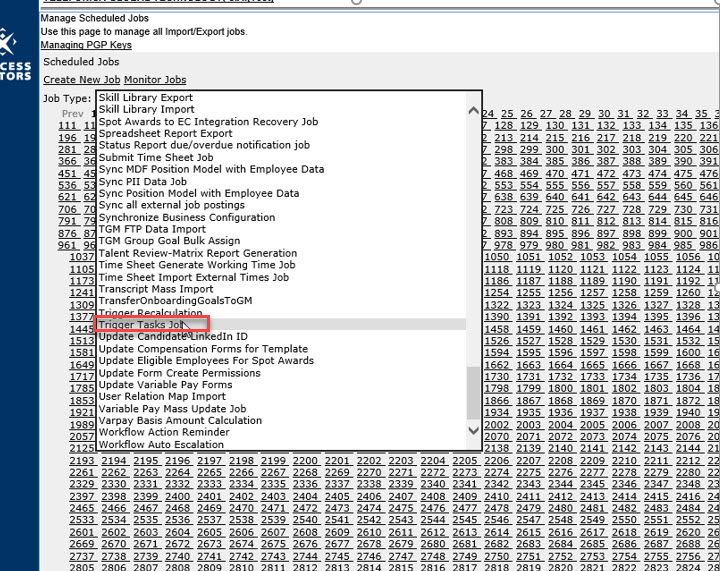The width and height of the screenshot is (720, 571).
Task: Jump to page 2750
Action: pos(497,556)
